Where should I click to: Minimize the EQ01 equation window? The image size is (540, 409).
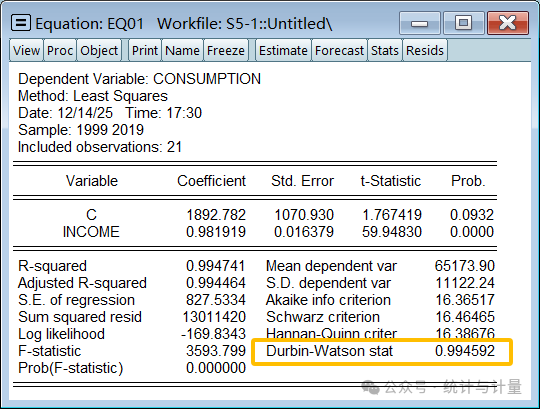click(420, 23)
